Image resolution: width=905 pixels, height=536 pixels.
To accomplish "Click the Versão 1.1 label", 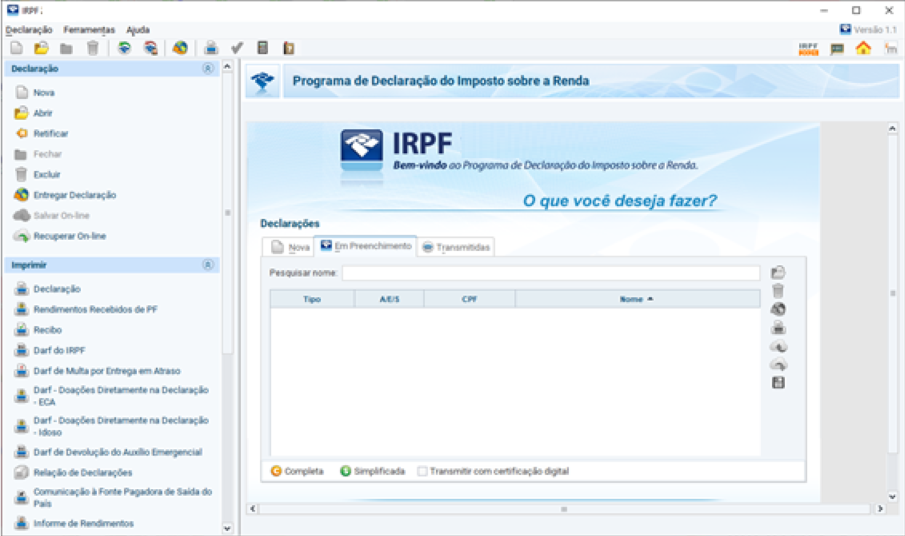I will tap(875, 29).
